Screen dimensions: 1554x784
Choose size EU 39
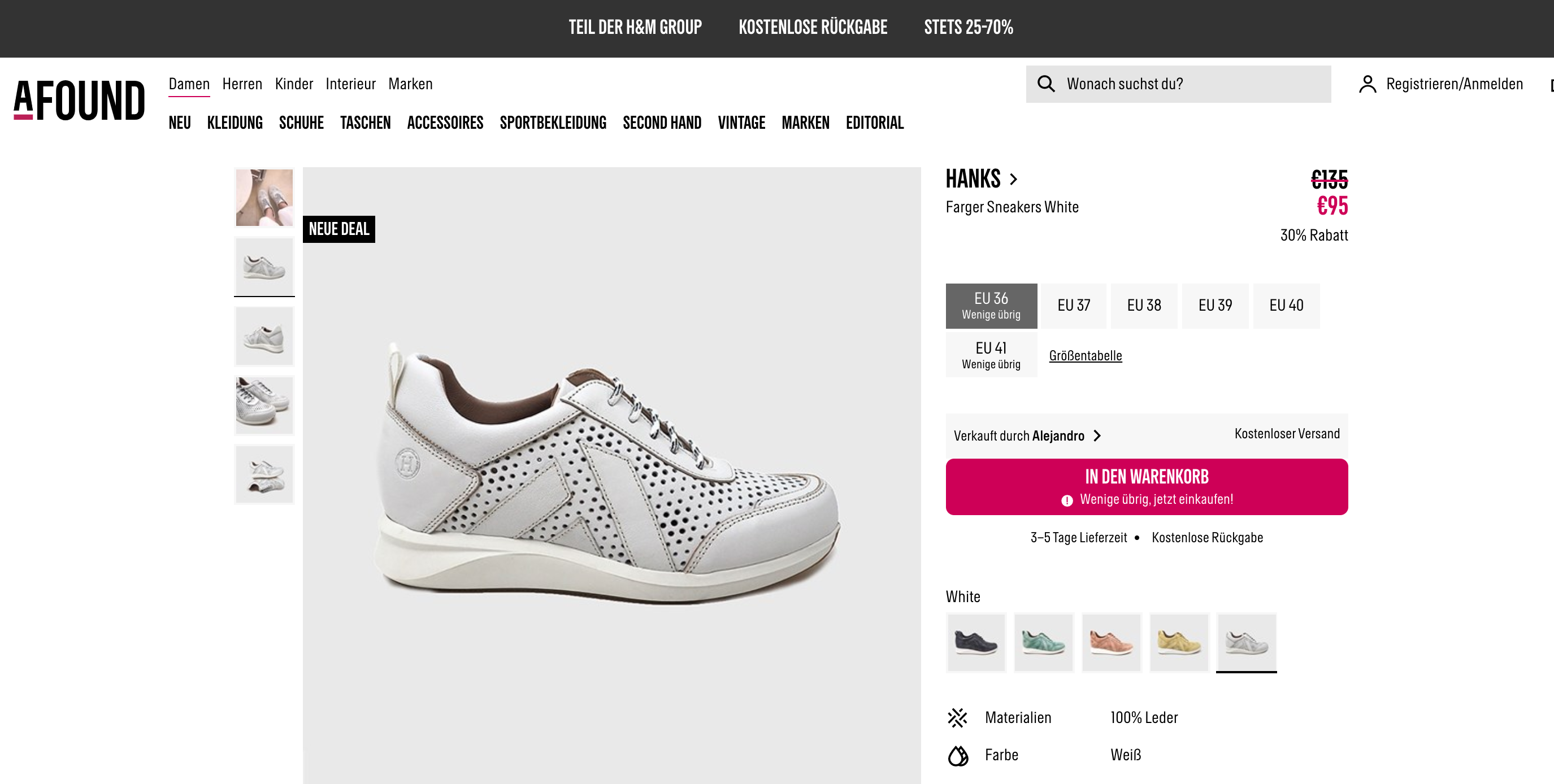pyautogui.click(x=1214, y=306)
